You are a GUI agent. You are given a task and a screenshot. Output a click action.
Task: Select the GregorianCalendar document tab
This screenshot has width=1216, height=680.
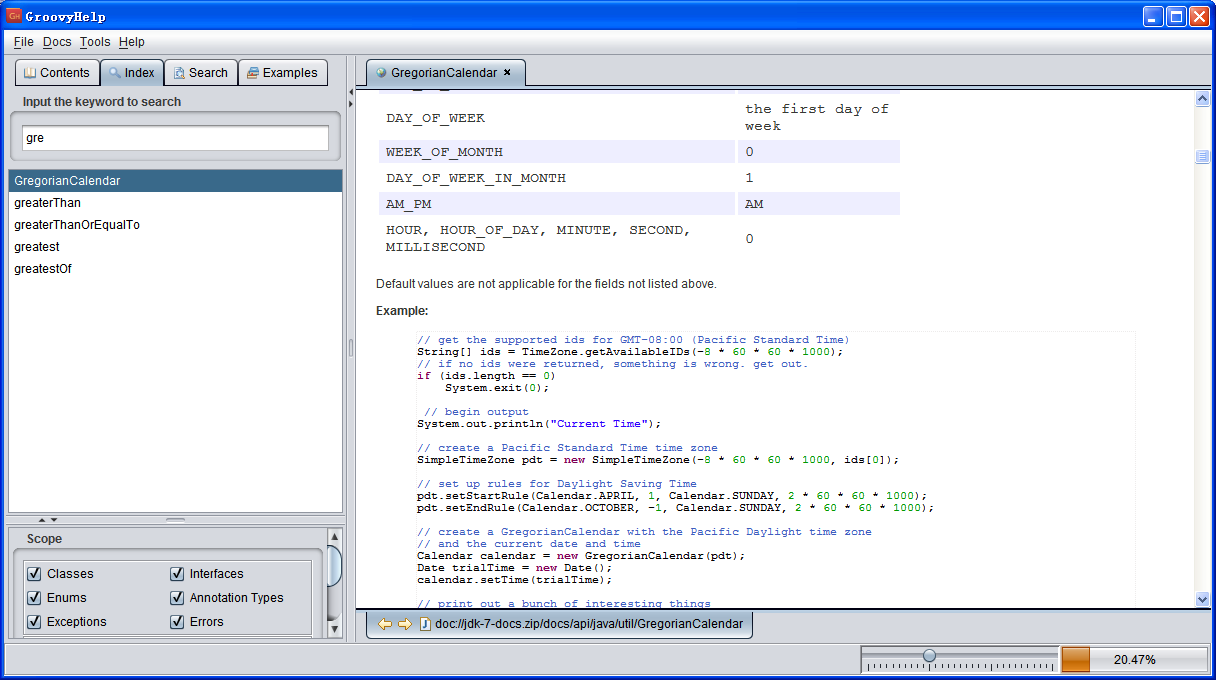445,73
